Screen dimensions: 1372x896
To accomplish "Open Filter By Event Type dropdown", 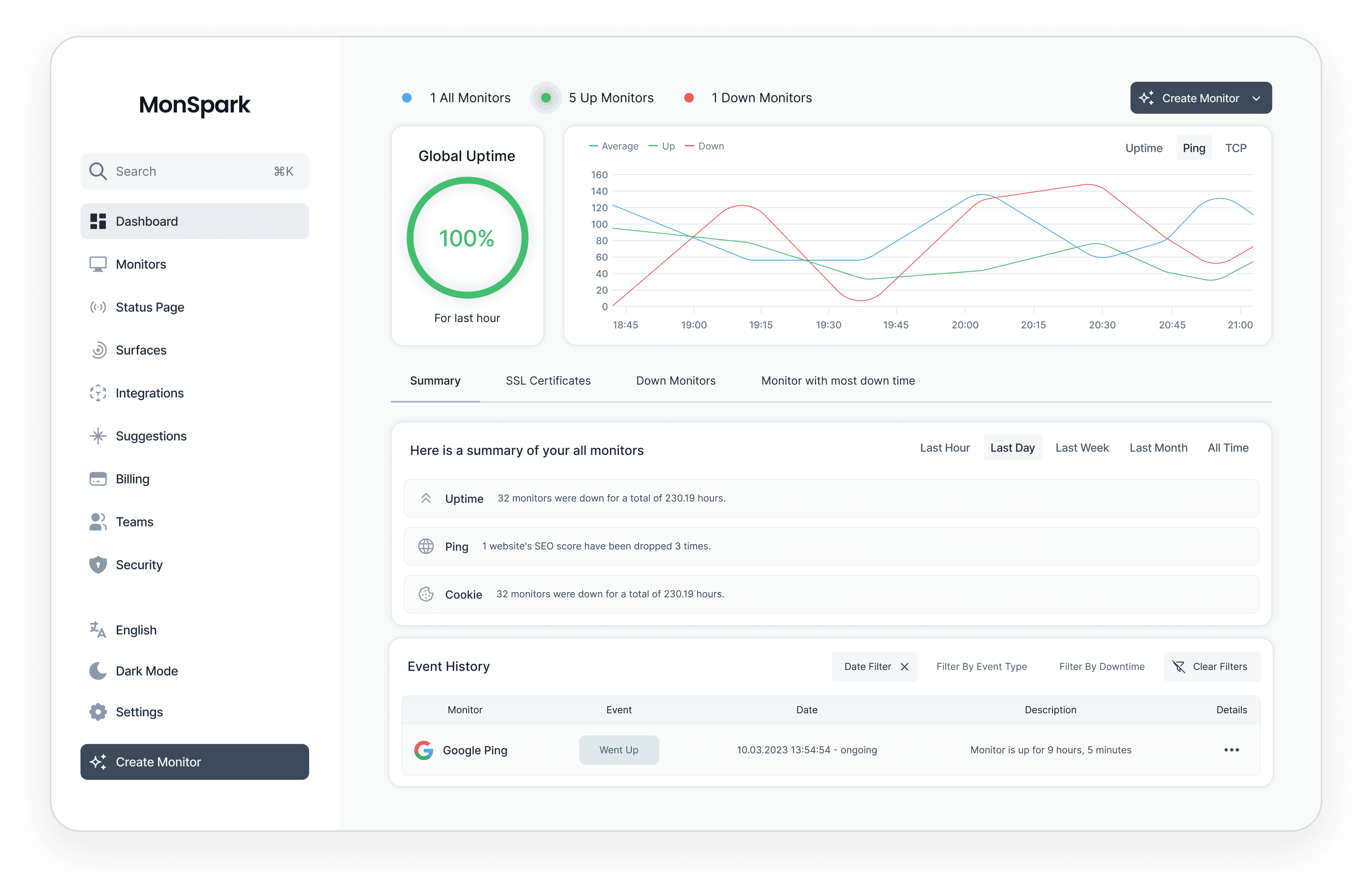I will click(x=981, y=667).
